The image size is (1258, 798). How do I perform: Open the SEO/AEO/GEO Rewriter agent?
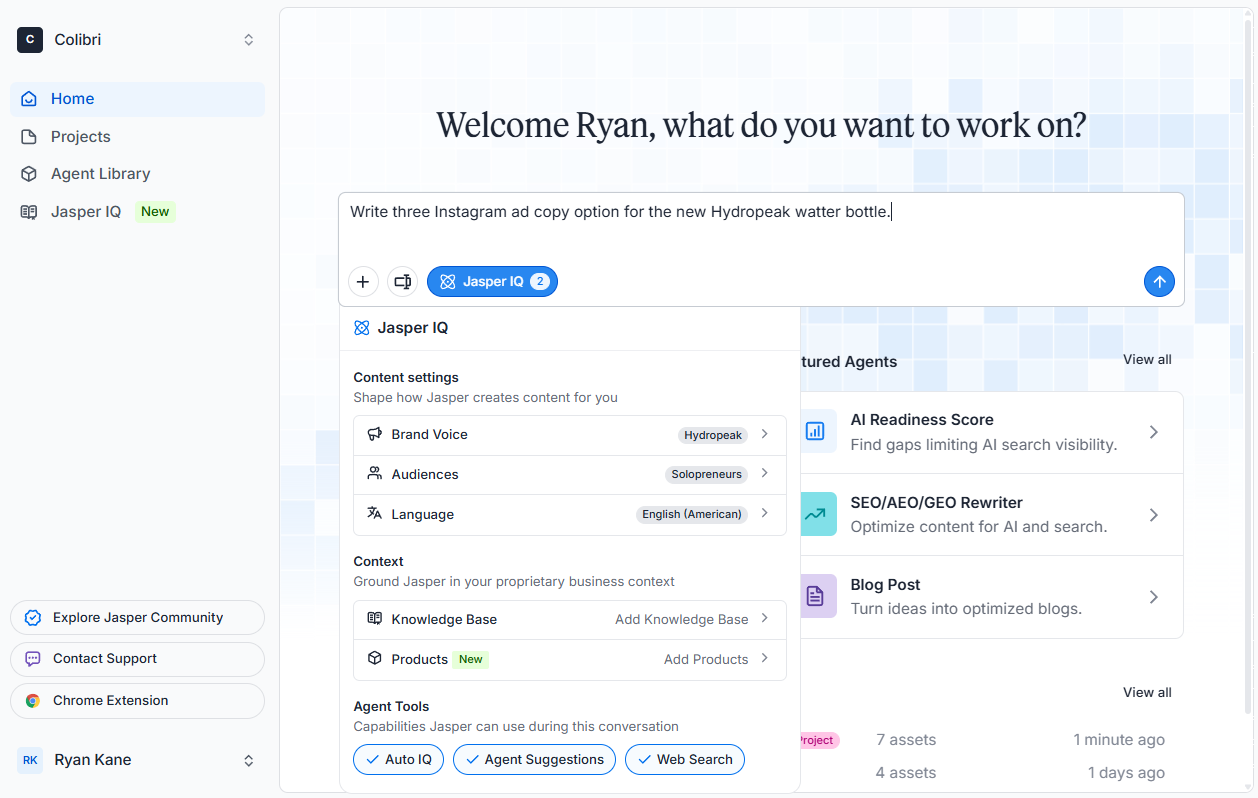(991, 514)
